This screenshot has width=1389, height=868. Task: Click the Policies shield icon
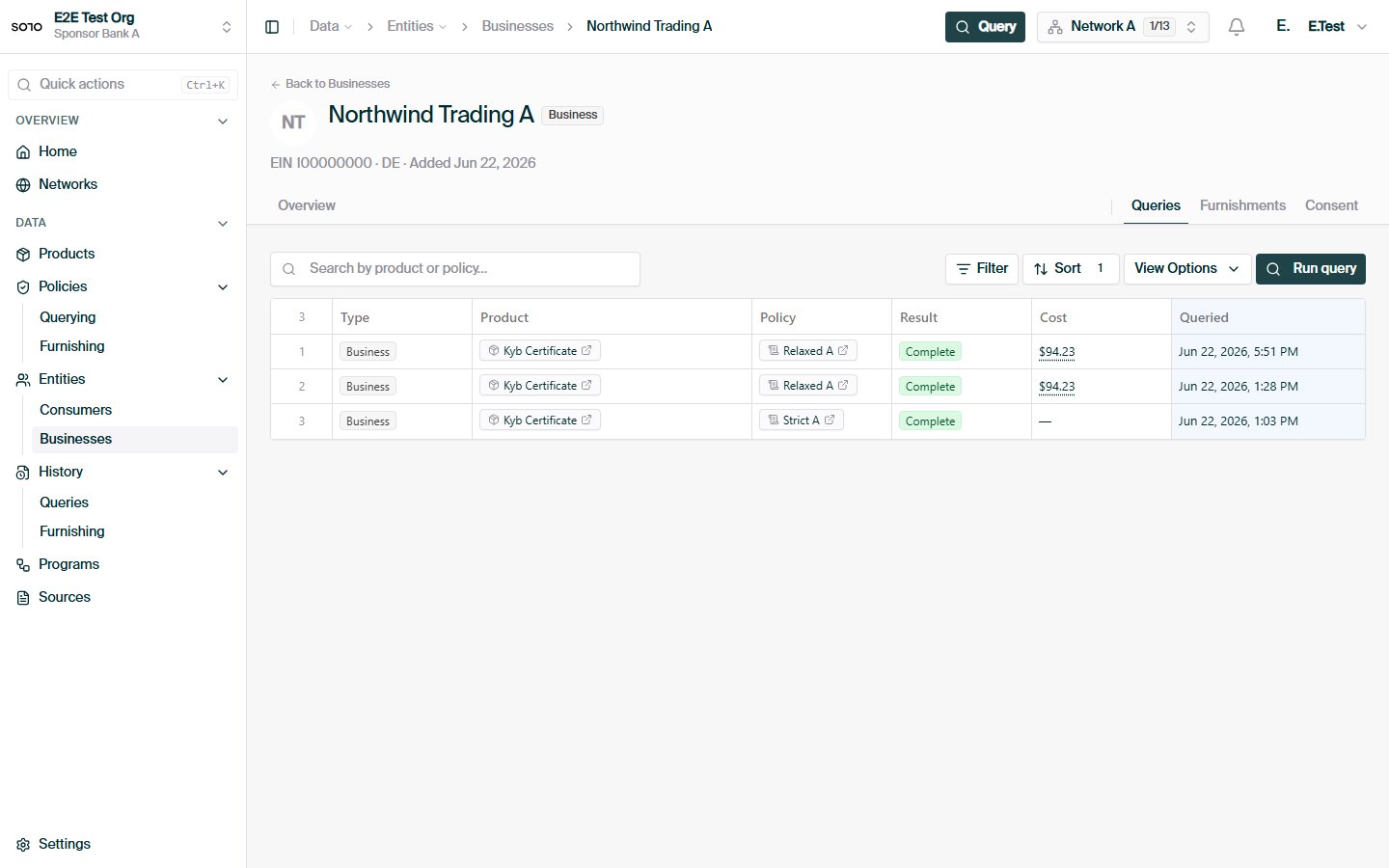(23, 286)
